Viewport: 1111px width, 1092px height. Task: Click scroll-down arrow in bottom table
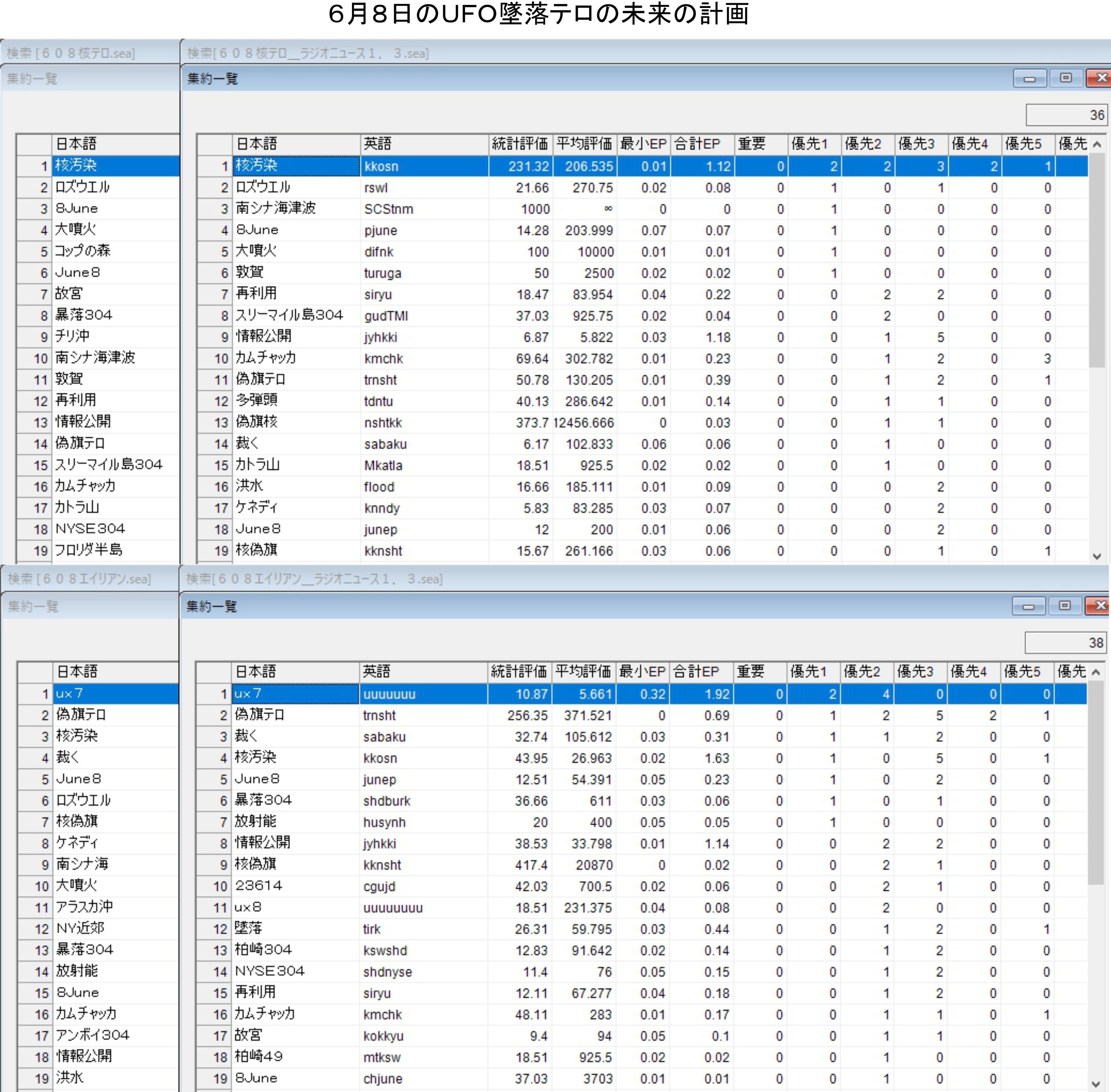(1095, 1084)
